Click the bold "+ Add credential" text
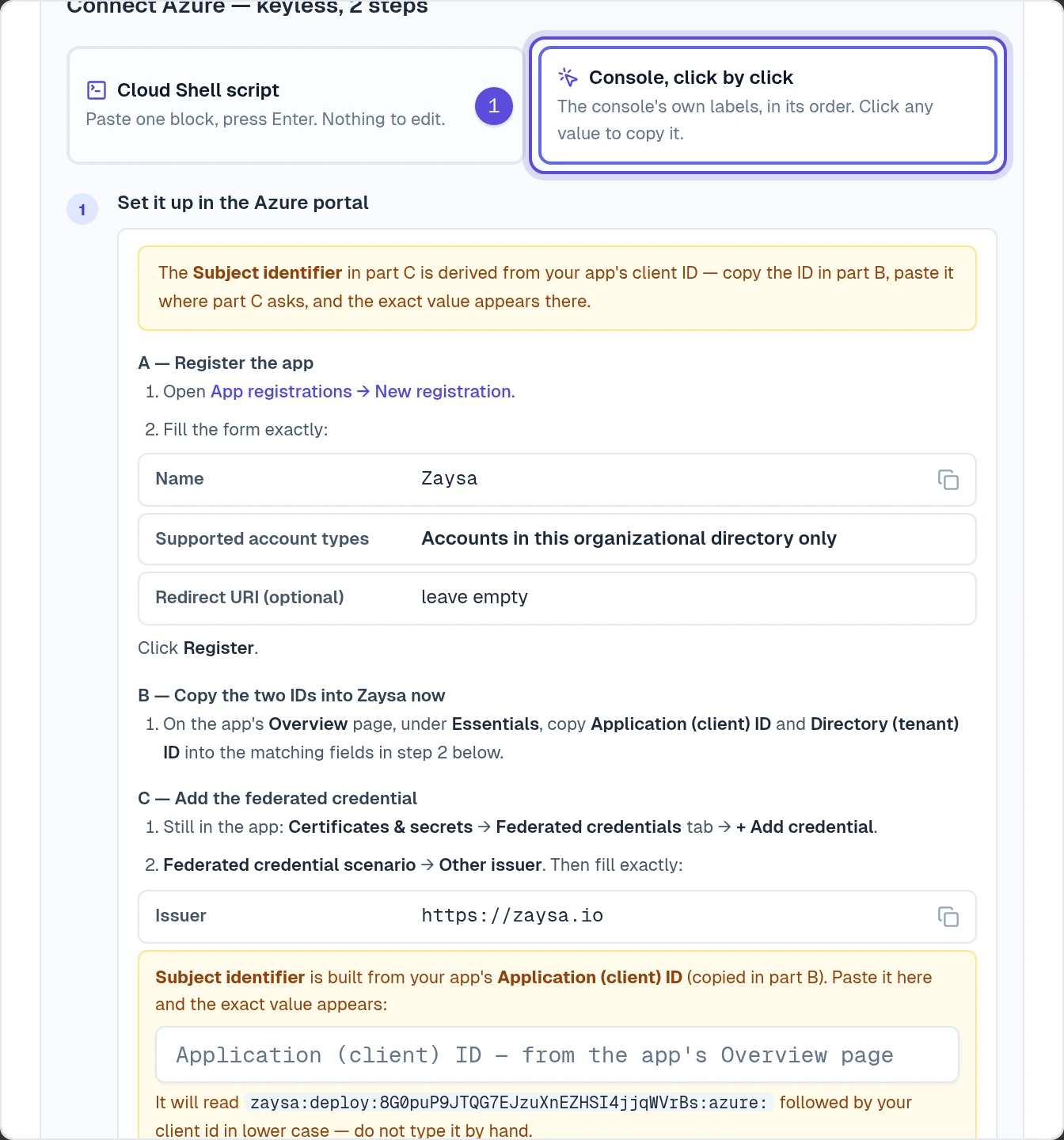 click(x=805, y=826)
